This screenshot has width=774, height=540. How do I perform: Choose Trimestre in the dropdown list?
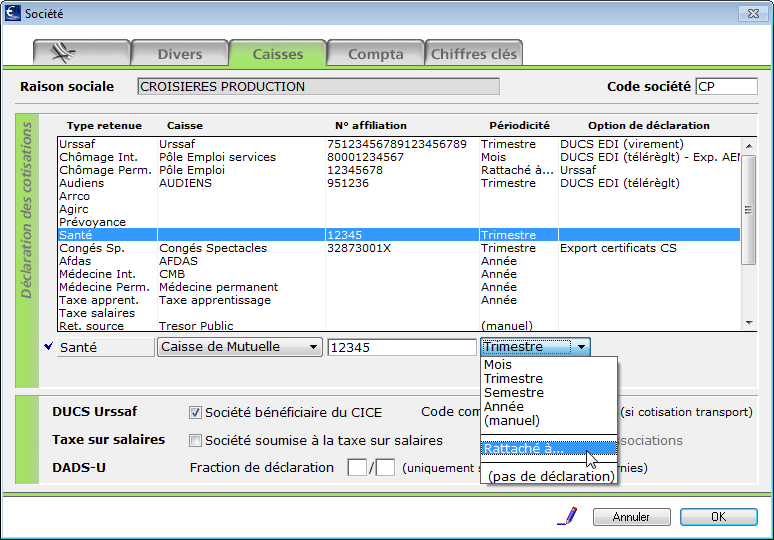point(548,379)
